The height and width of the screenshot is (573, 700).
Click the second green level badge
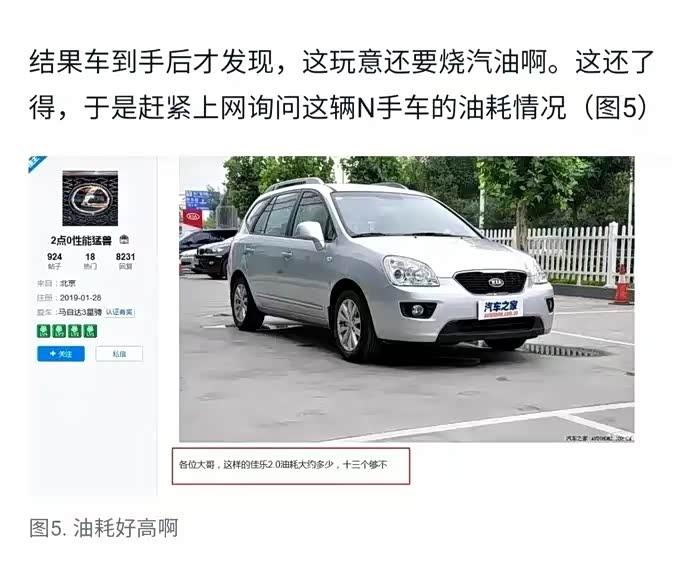[59, 331]
